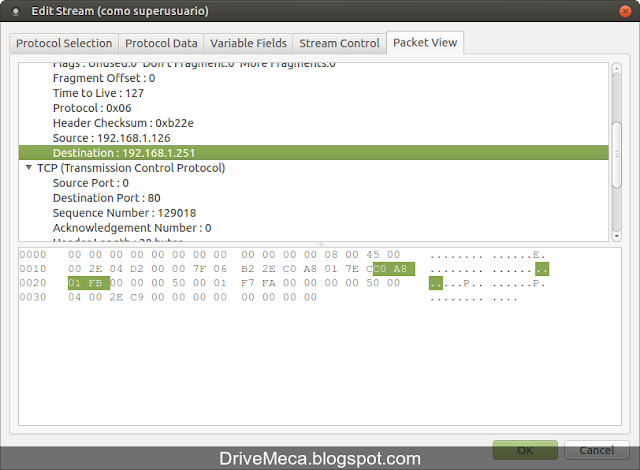
Task: Select the Packet View tab
Action: click(x=425, y=42)
